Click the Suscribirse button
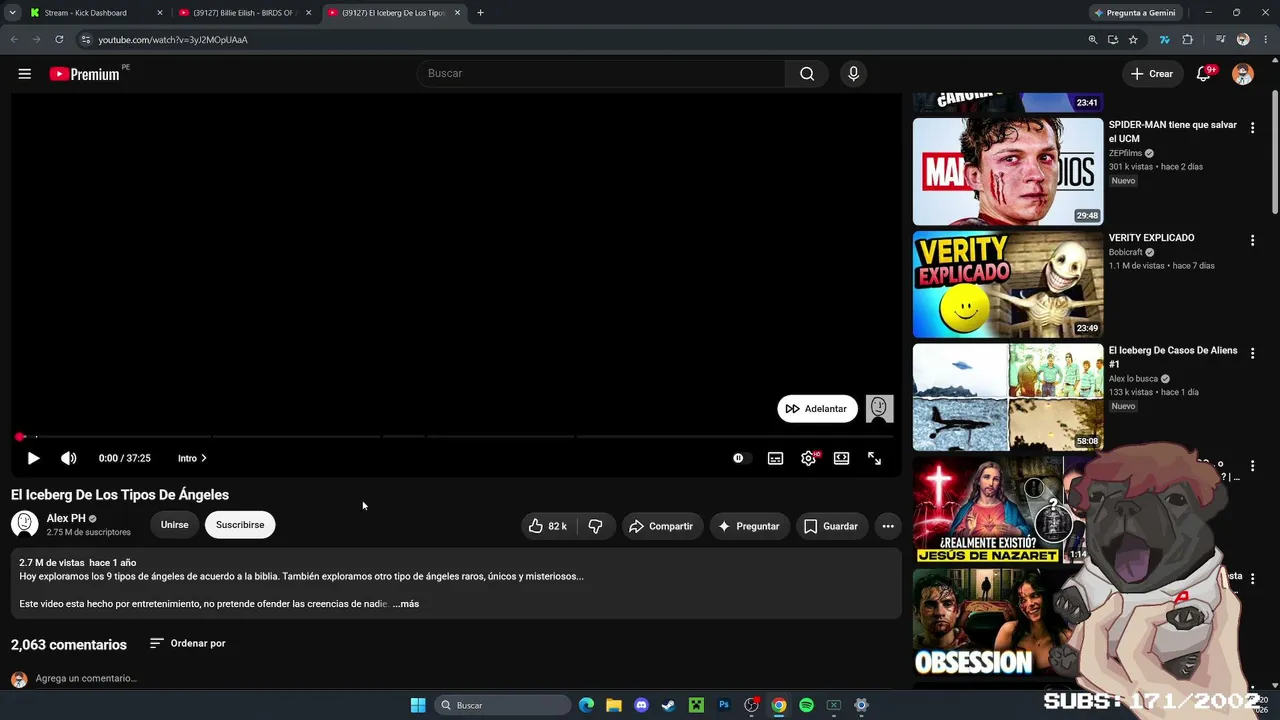This screenshot has height=720, width=1280. [x=240, y=525]
